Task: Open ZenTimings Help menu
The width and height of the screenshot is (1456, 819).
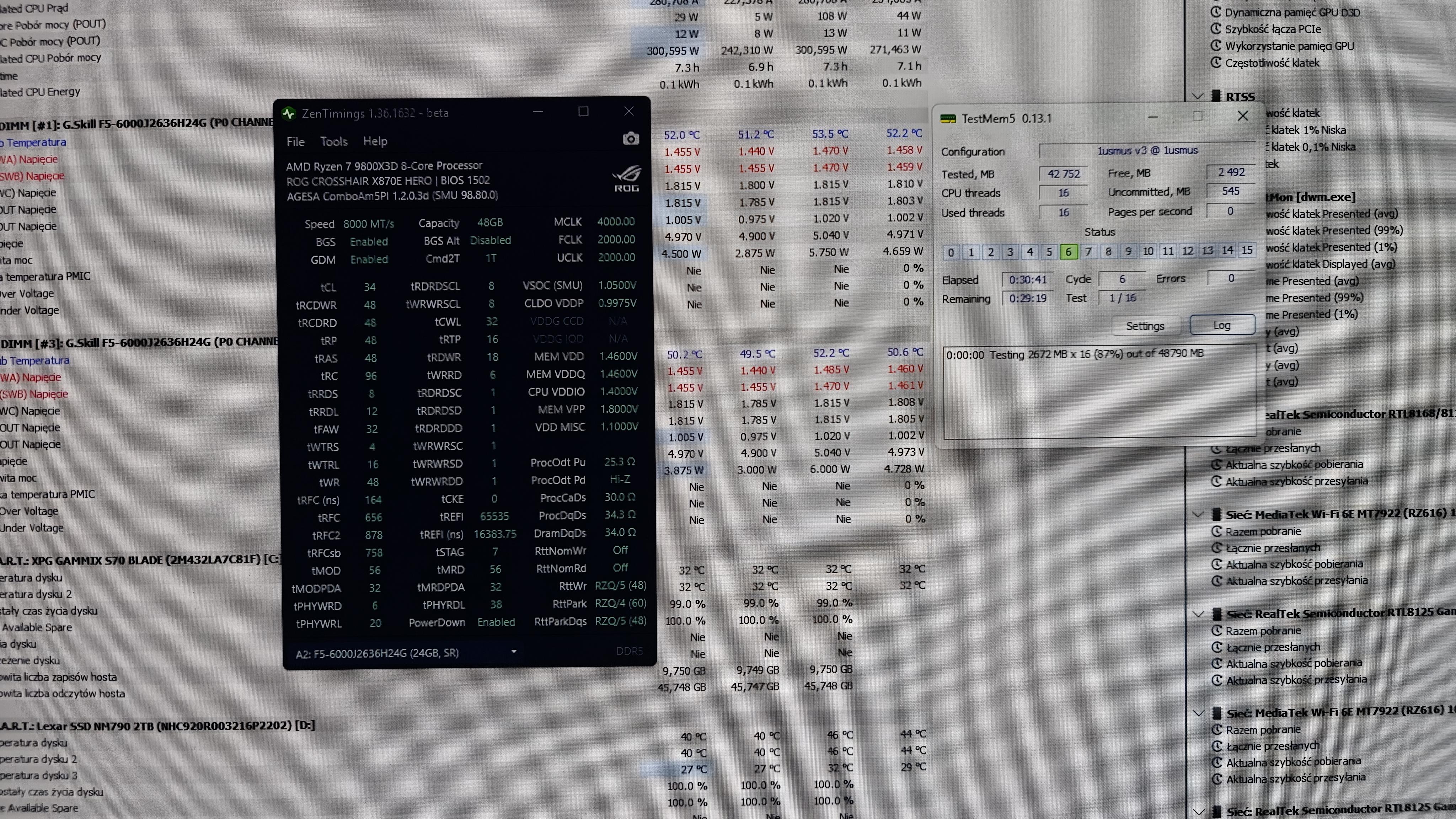Action: (x=375, y=141)
